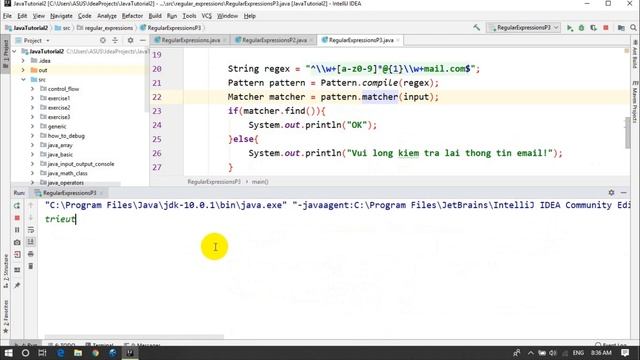Open the Terminal tool window
The height and width of the screenshot is (360, 640).
click(99, 344)
